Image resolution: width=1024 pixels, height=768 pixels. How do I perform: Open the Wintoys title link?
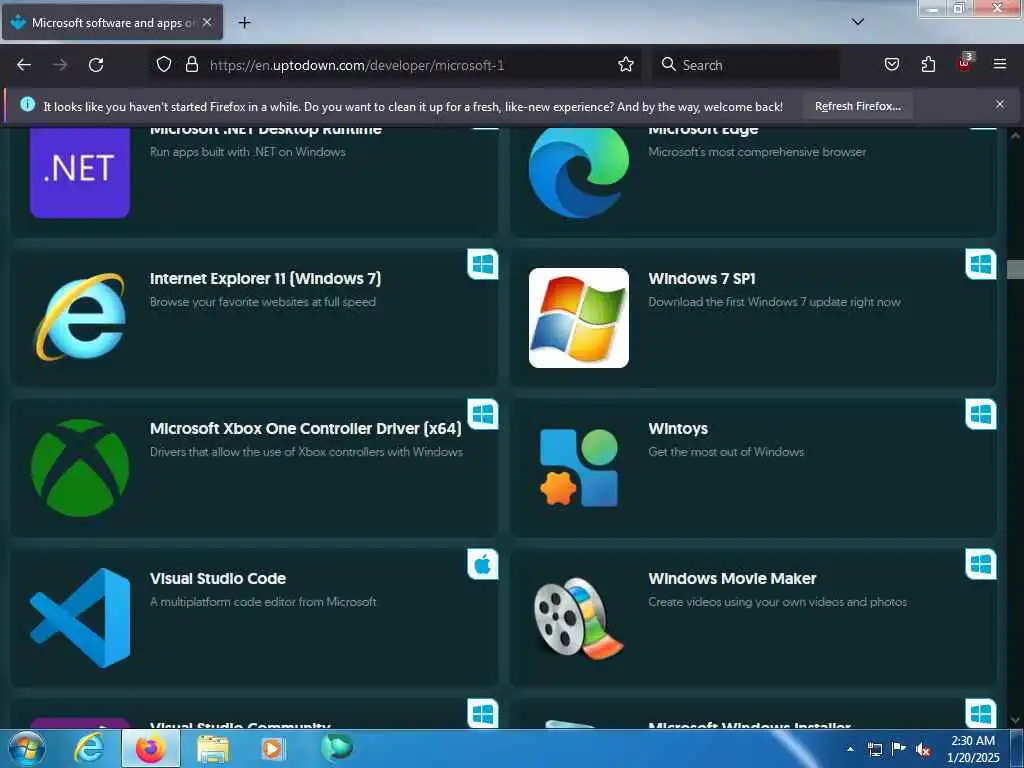tap(678, 428)
